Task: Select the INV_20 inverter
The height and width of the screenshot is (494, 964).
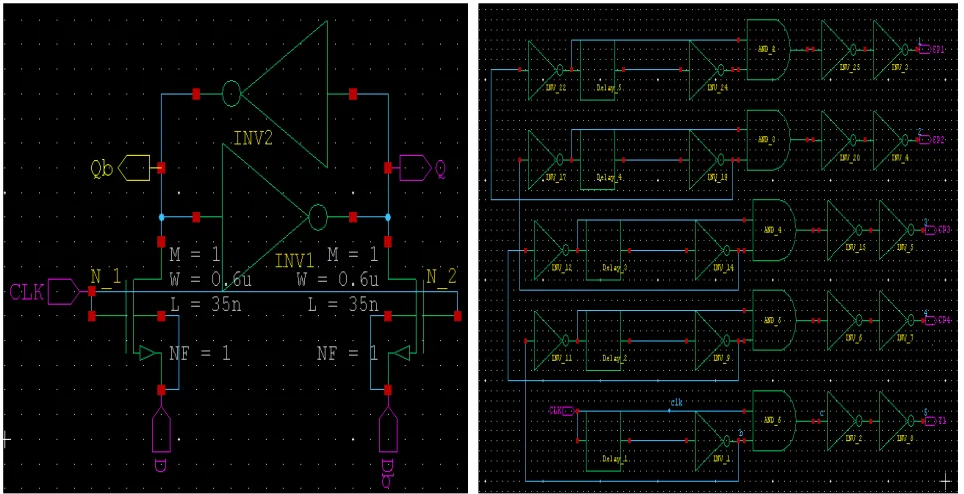Action: click(x=840, y=140)
